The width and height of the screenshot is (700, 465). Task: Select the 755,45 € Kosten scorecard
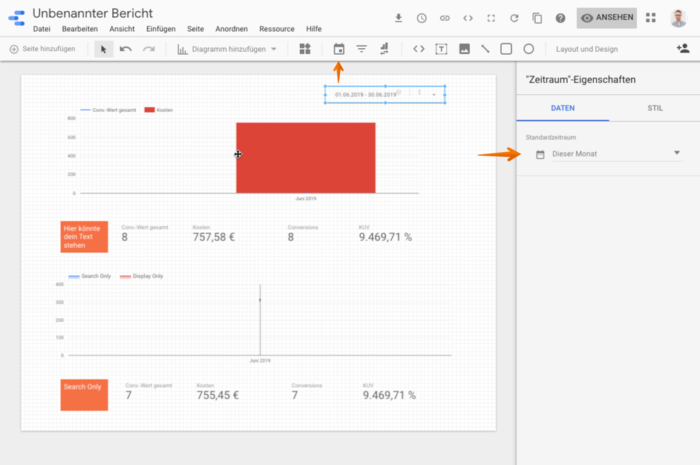pos(218,392)
